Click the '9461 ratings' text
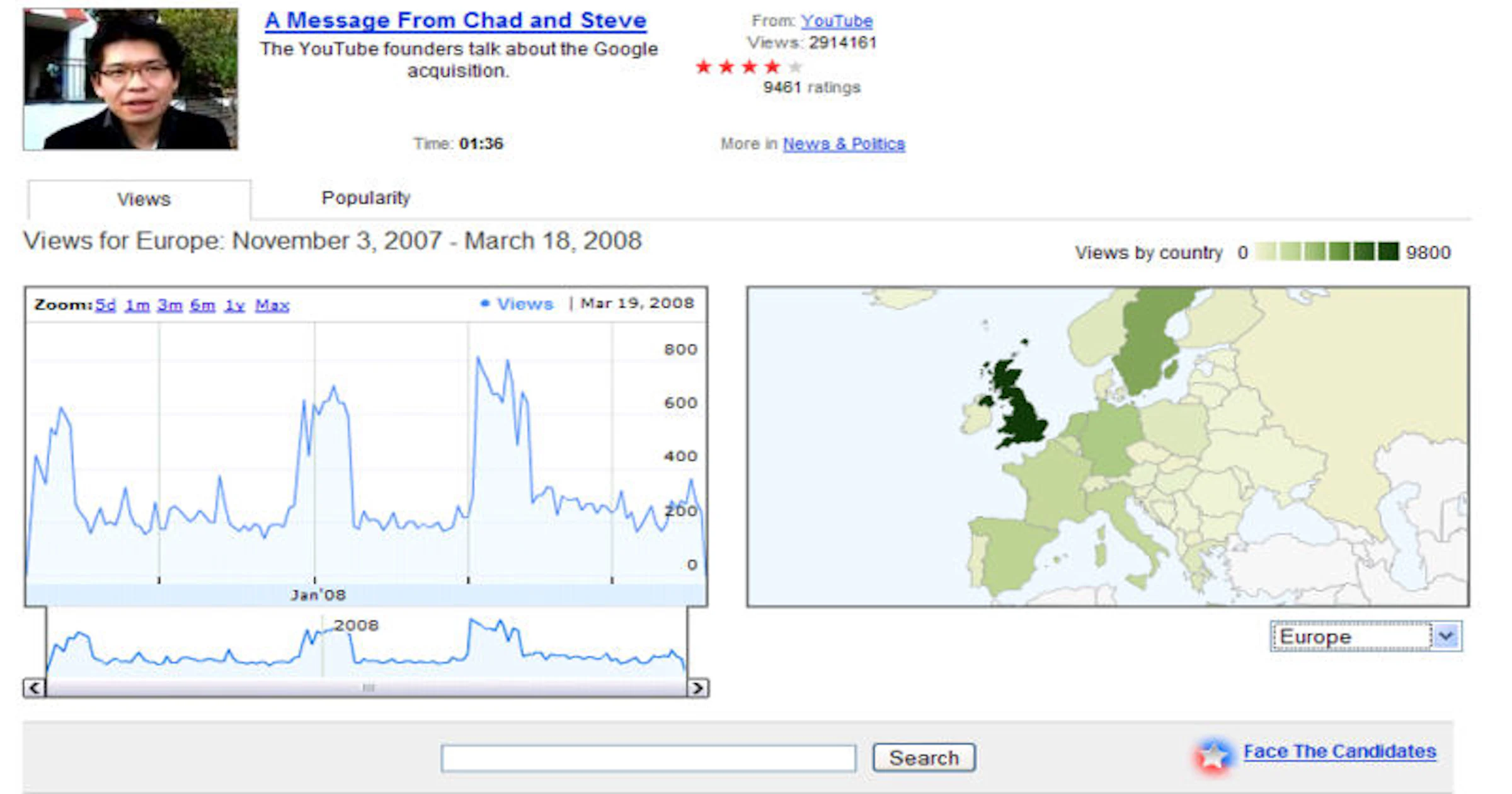 [x=811, y=87]
